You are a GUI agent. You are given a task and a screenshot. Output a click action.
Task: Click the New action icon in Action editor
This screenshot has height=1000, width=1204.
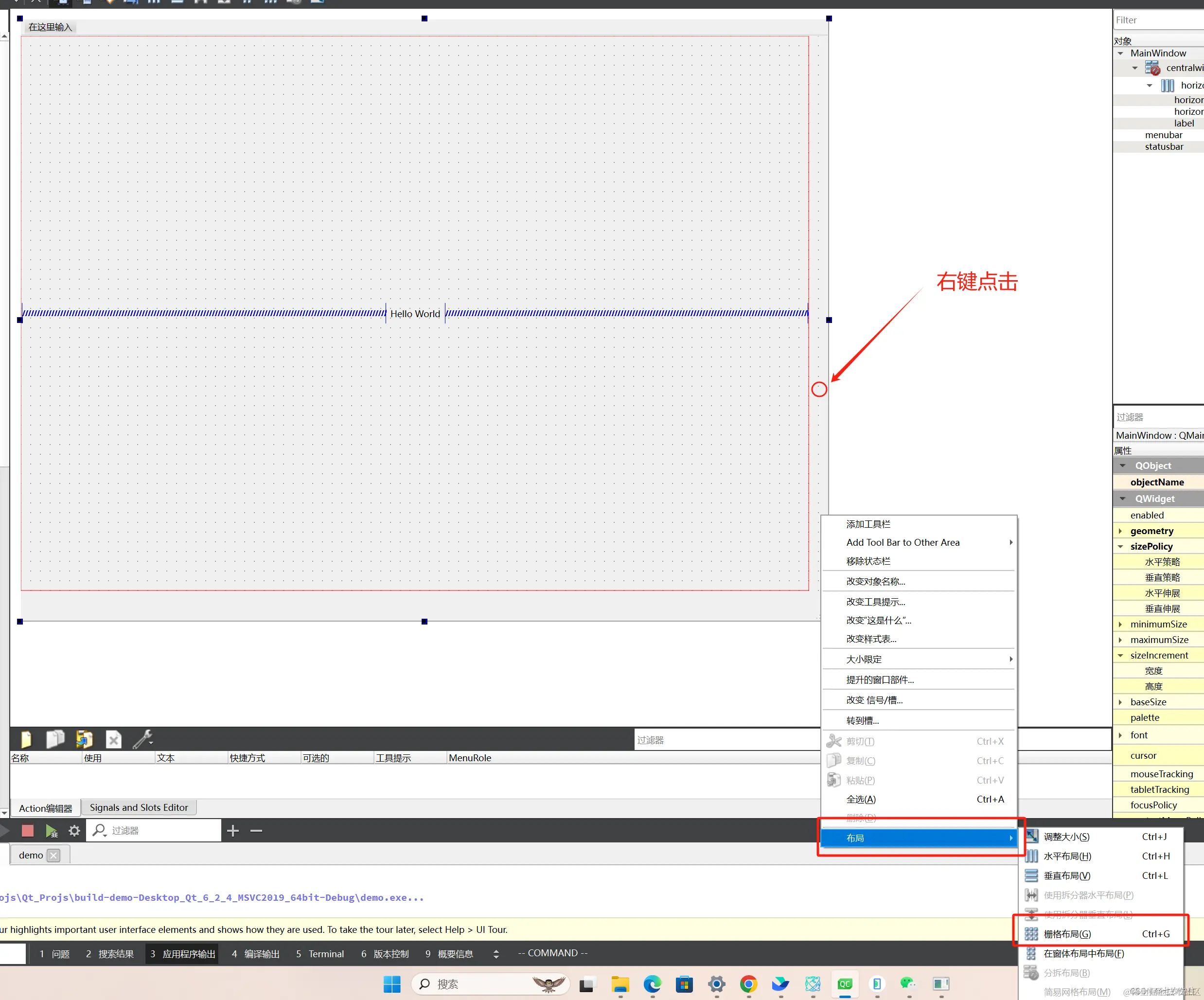[x=26, y=739]
